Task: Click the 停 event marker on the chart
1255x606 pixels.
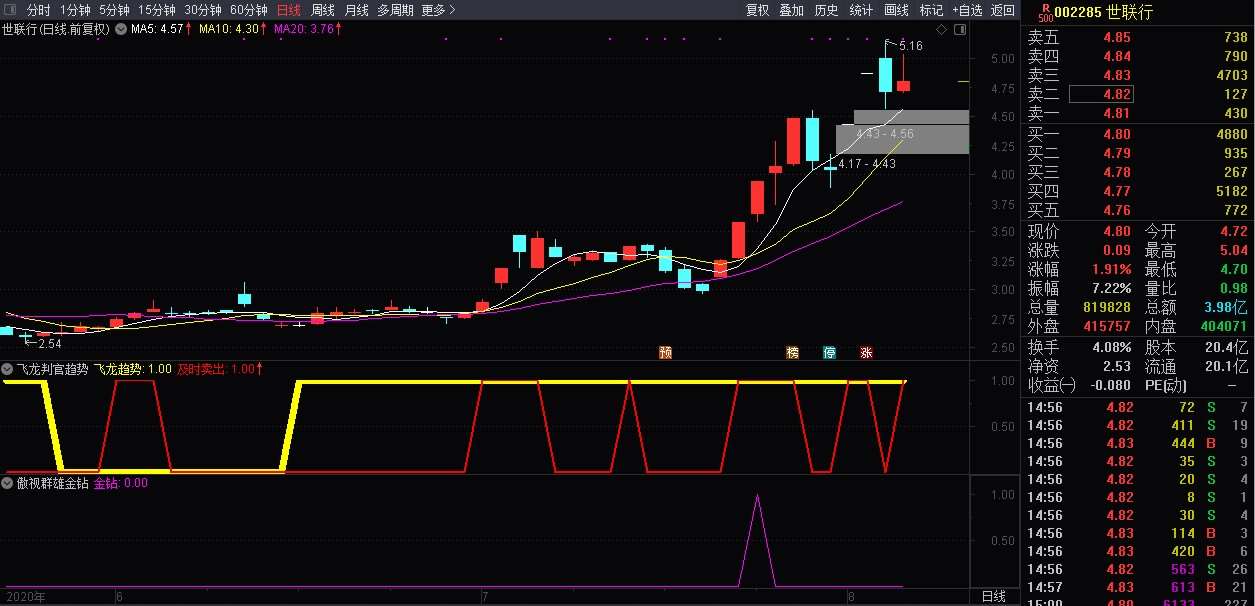Action: pyautogui.click(x=829, y=352)
